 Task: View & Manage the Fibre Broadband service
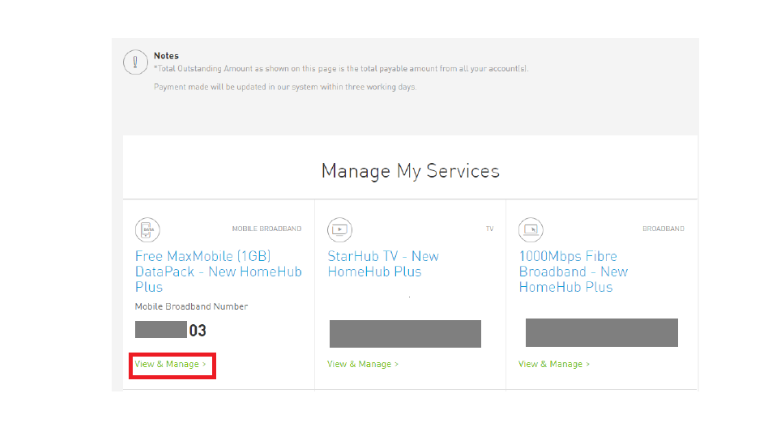tap(554, 364)
